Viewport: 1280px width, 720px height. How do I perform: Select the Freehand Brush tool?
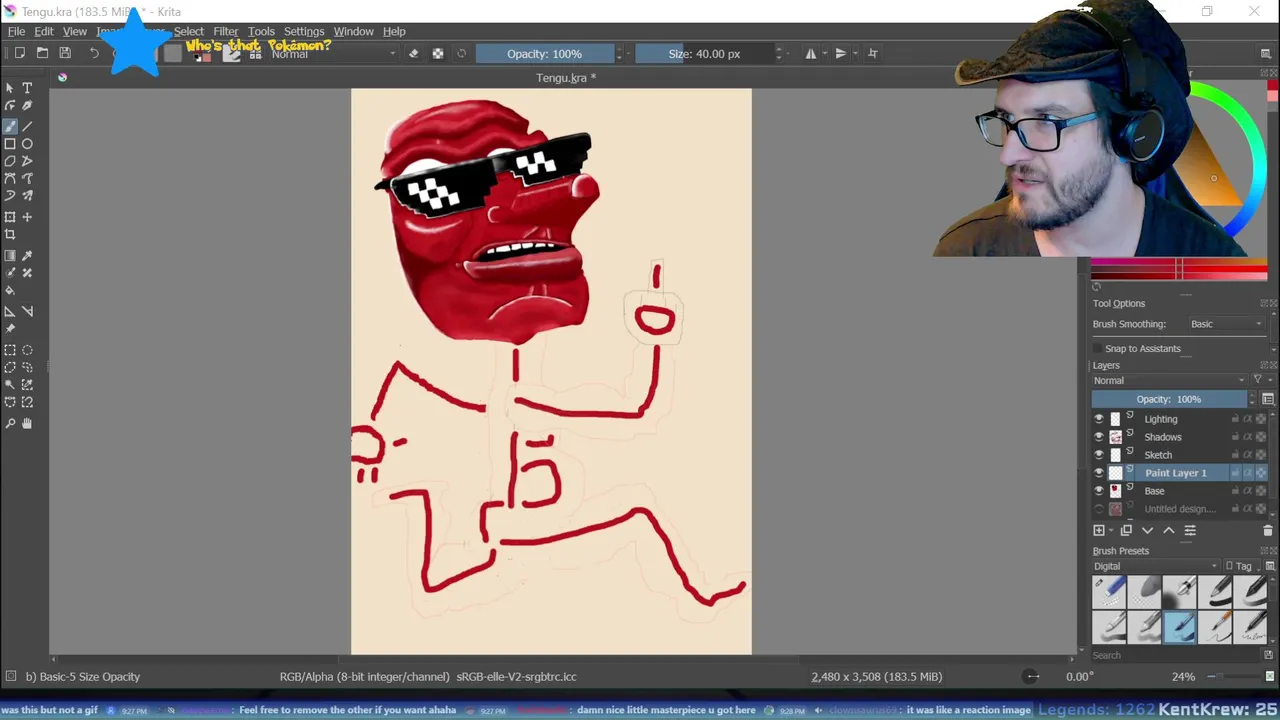tap(10, 126)
